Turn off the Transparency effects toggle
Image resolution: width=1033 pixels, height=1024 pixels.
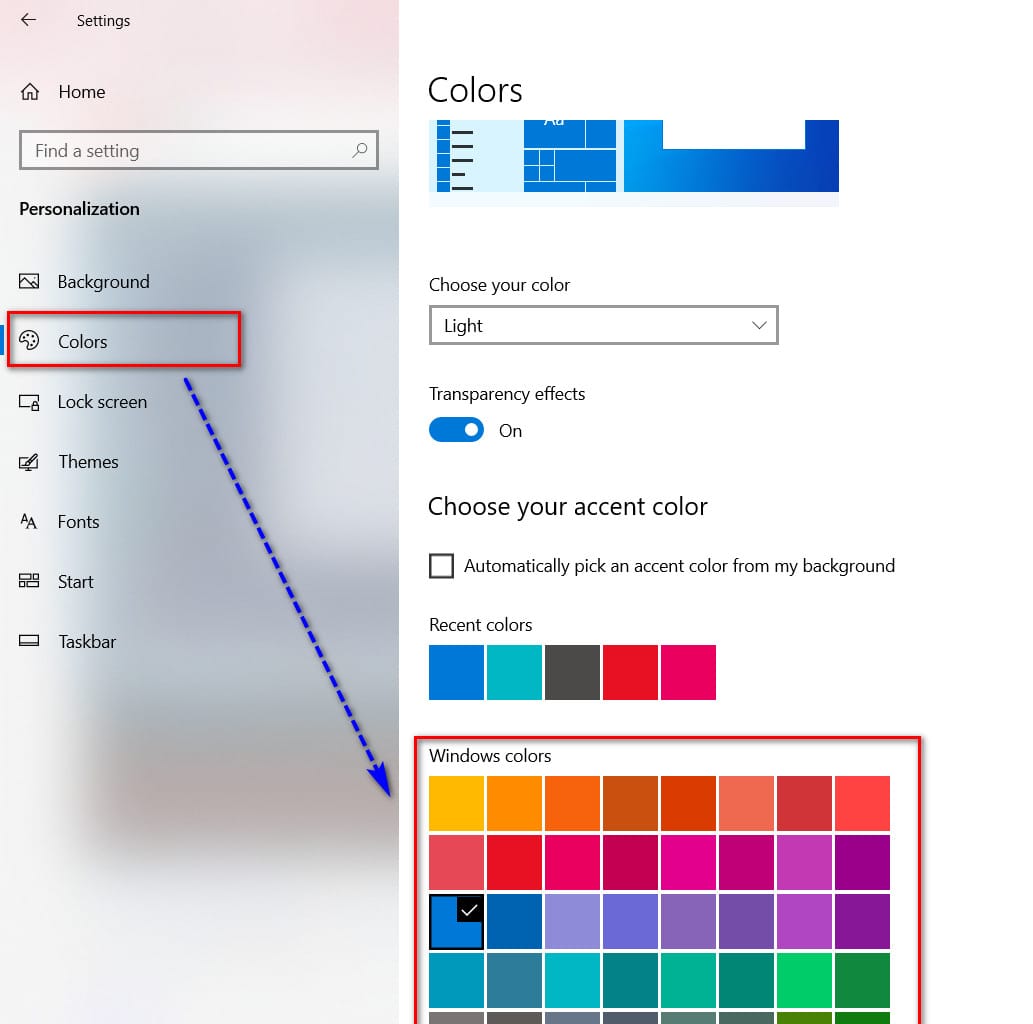[x=457, y=430]
